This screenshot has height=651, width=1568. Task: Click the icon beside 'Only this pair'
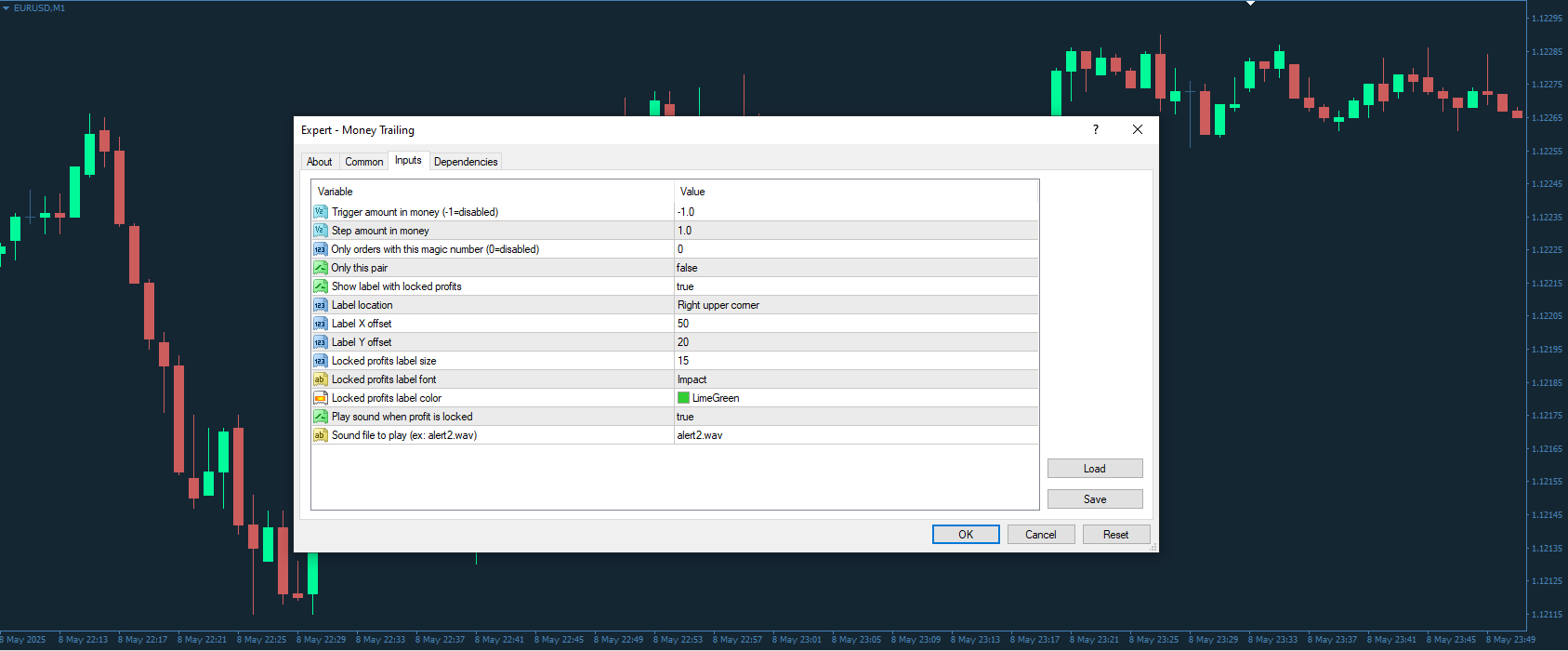(x=321, y=268)
